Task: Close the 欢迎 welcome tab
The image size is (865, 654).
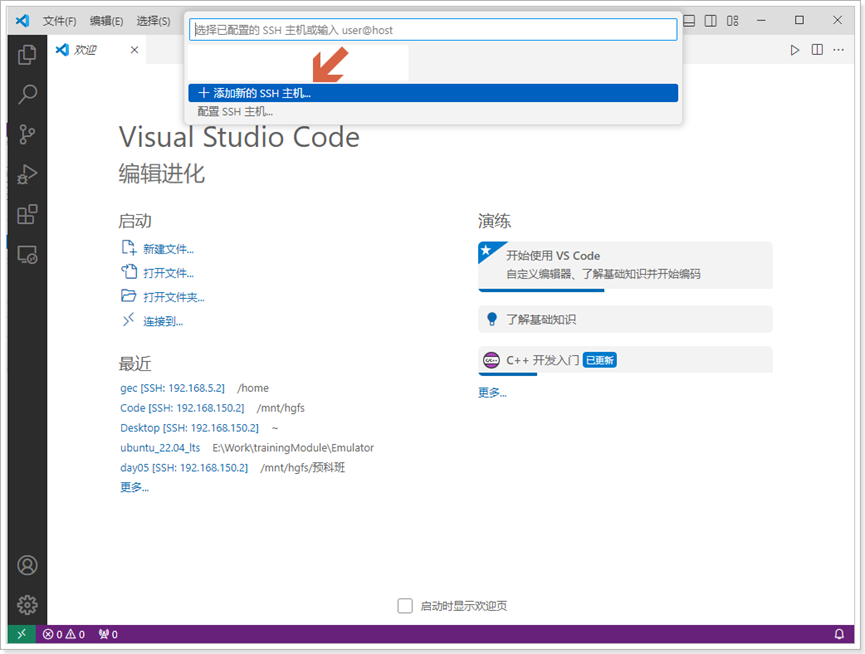Action: tap(134, 50)
